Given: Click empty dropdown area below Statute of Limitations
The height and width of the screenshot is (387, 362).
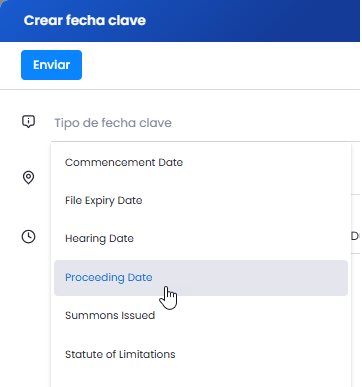Looking at the screenshot, I should click(x=201, y=380).
